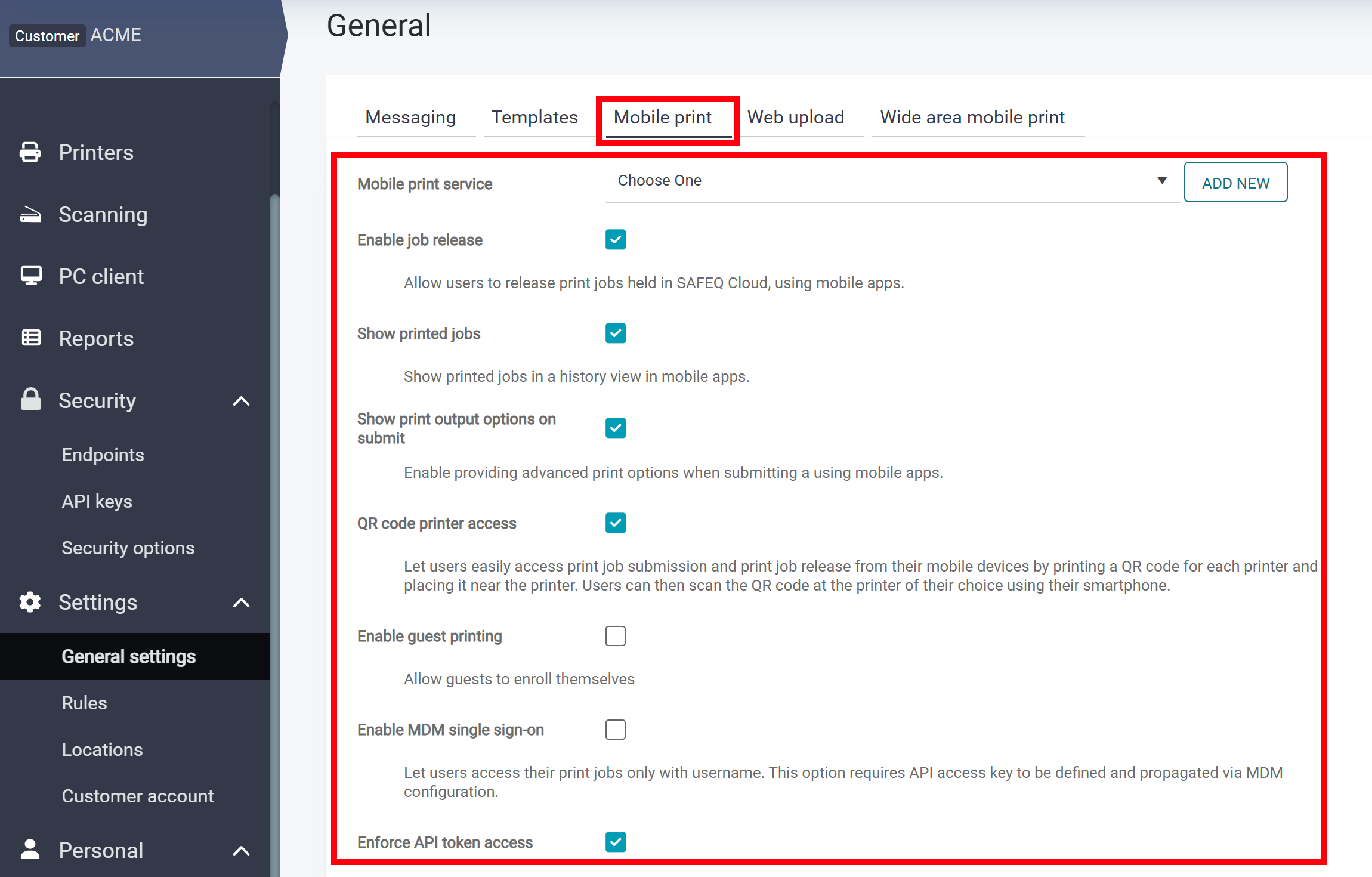The image size is (1372, 877).
Task: Enable guest printing checkbox
Action: (x=615, y=636)
